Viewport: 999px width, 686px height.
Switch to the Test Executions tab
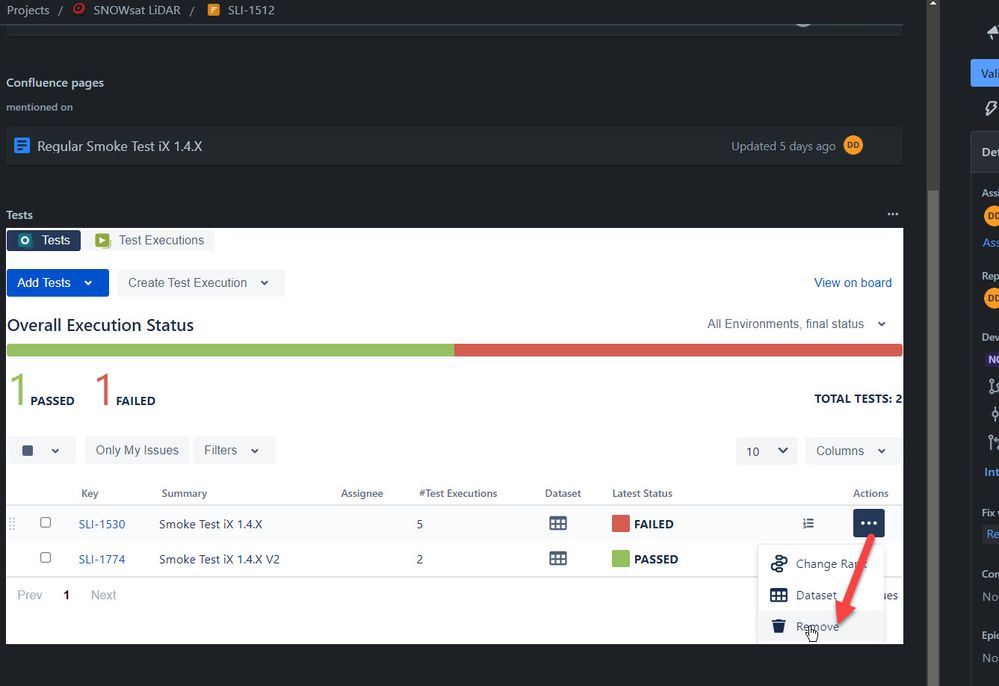[150, 240]
